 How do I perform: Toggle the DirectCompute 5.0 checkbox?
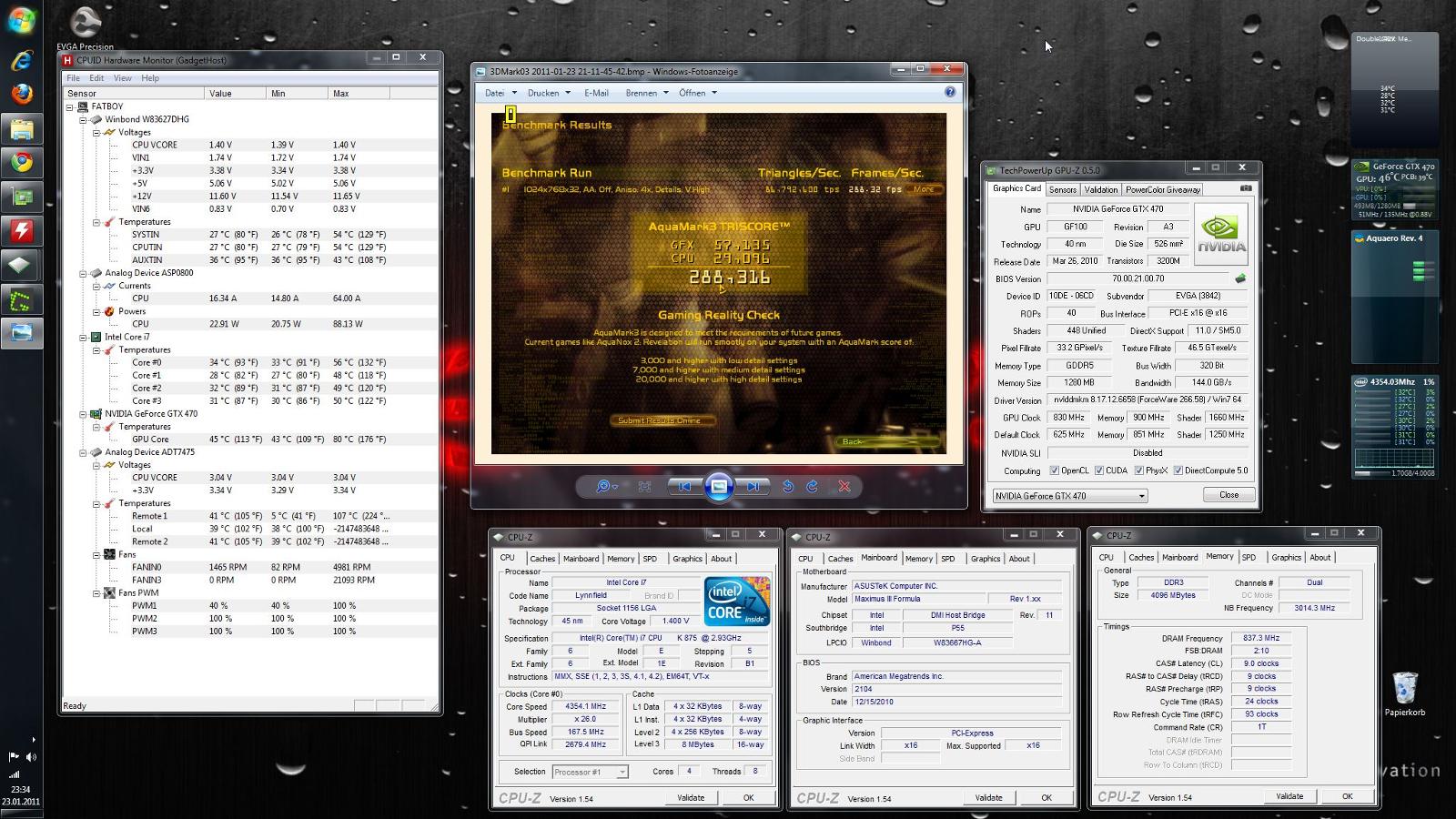coord(1178,470)
